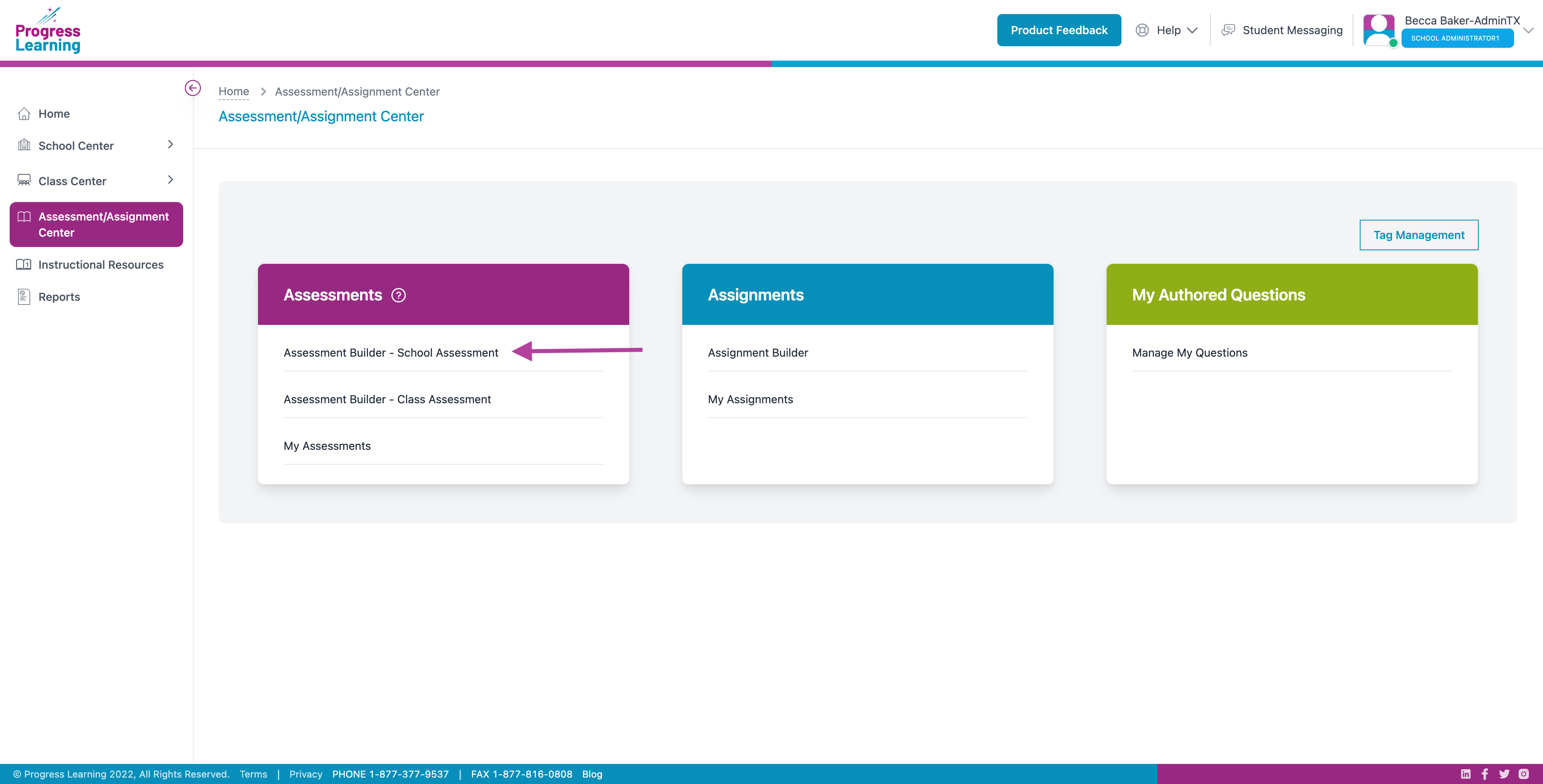Open My Assignments

[750, 400]
